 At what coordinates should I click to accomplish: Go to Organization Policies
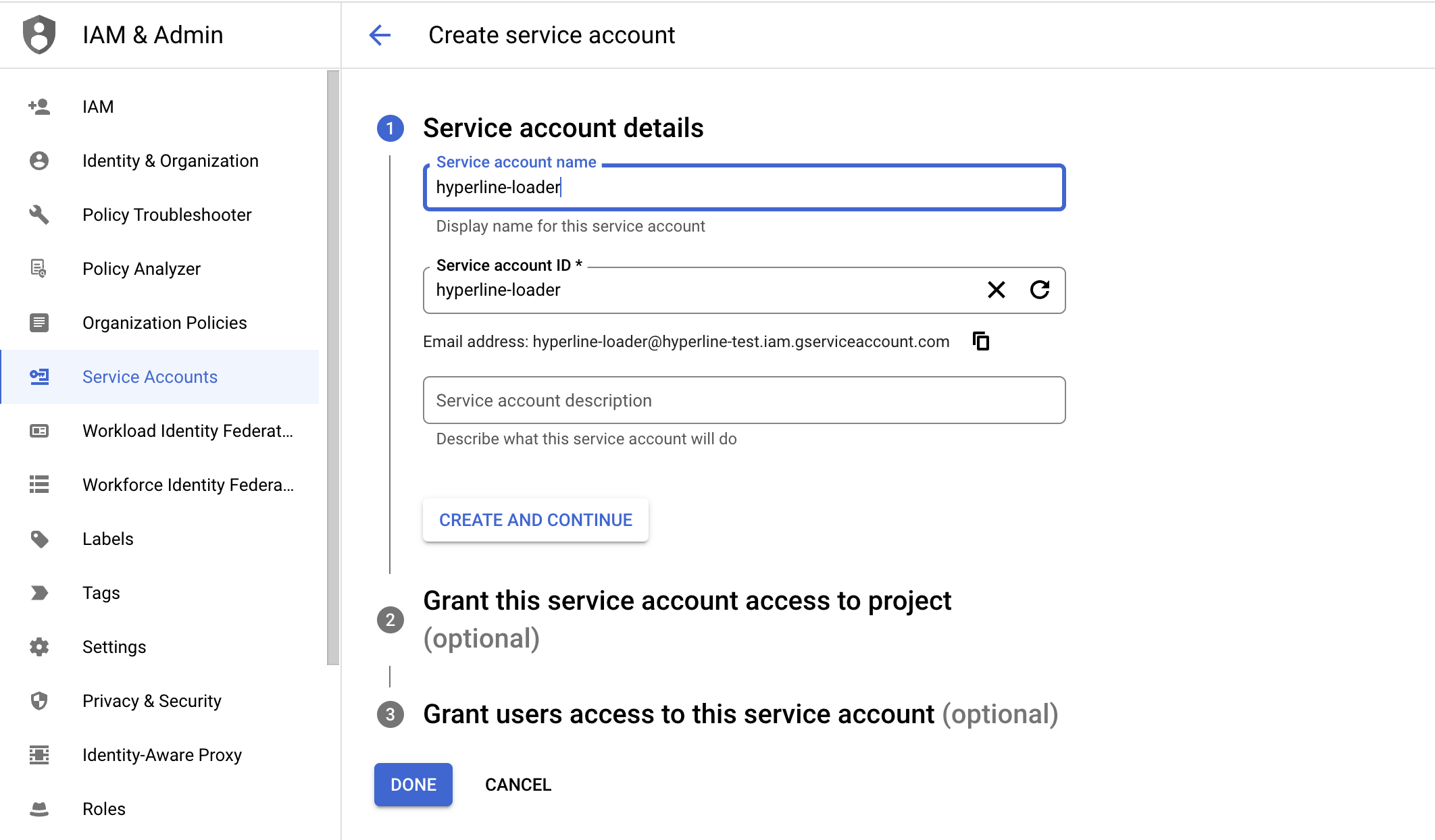[x=164, y=323]
